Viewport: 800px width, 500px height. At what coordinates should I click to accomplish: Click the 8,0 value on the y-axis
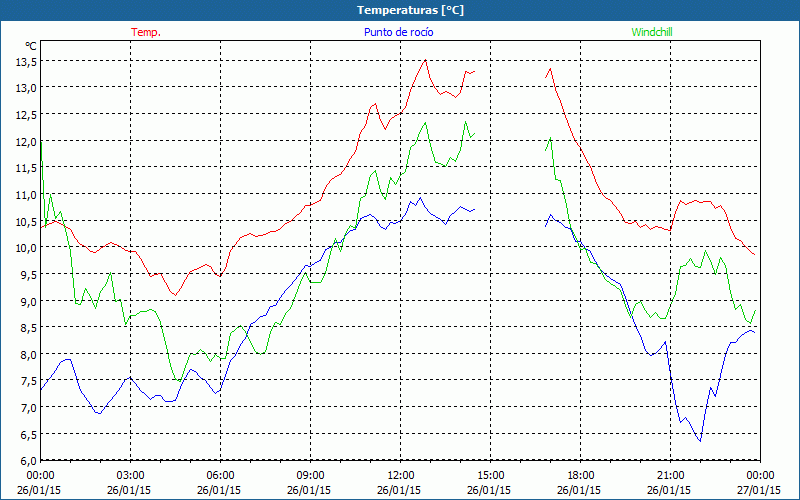[29, 355]
